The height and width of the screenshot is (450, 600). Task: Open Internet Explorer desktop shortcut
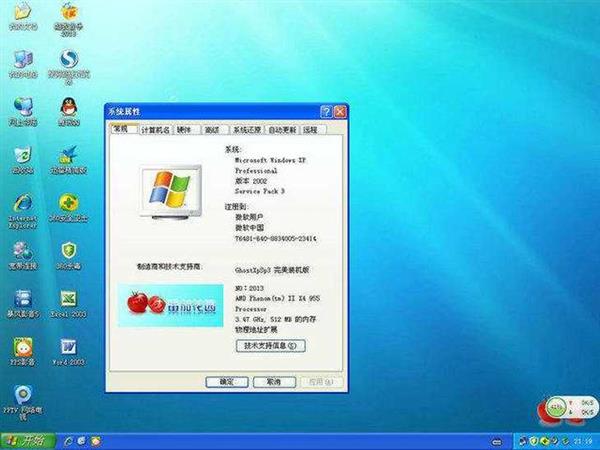tap(23, 211)
